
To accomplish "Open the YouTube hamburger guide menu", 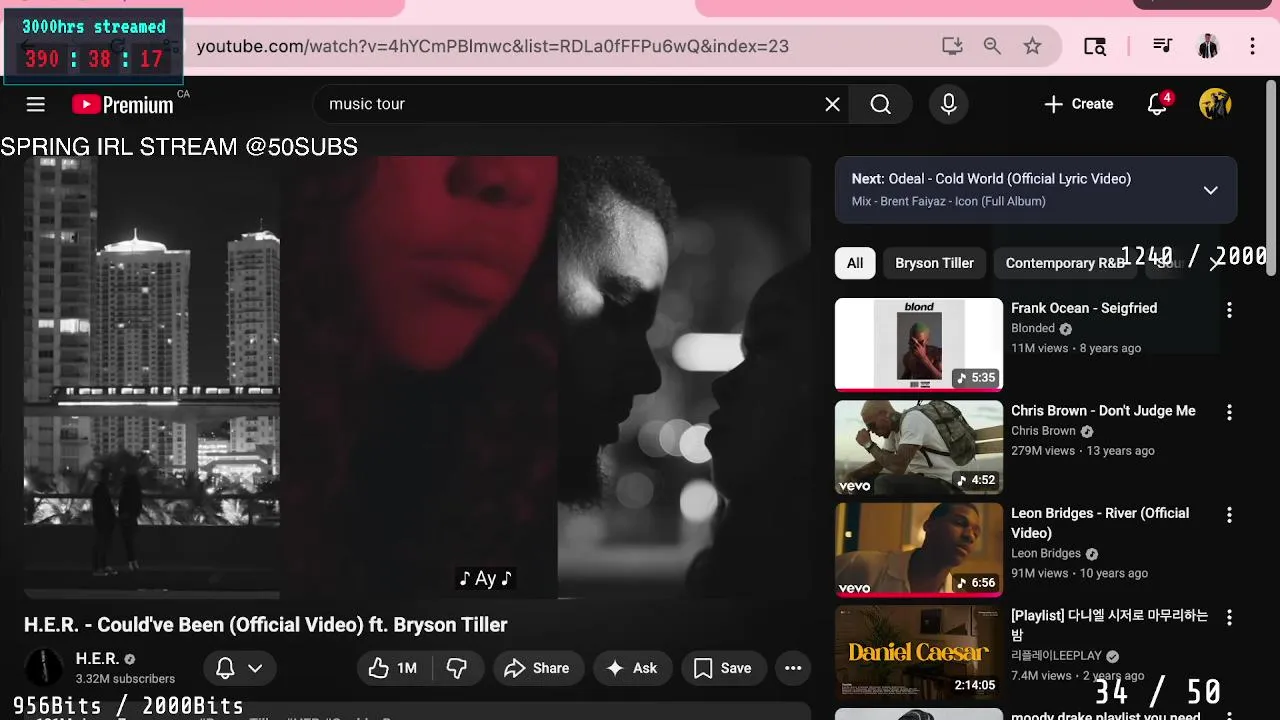I will [36, 104].
